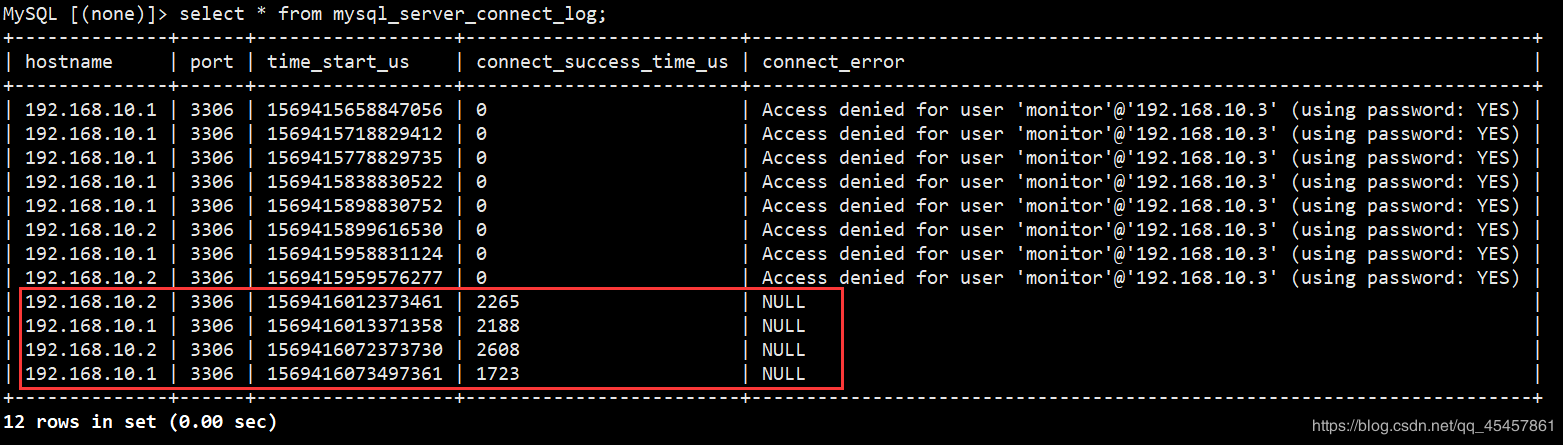Click the first Access denied error message

1141,109
